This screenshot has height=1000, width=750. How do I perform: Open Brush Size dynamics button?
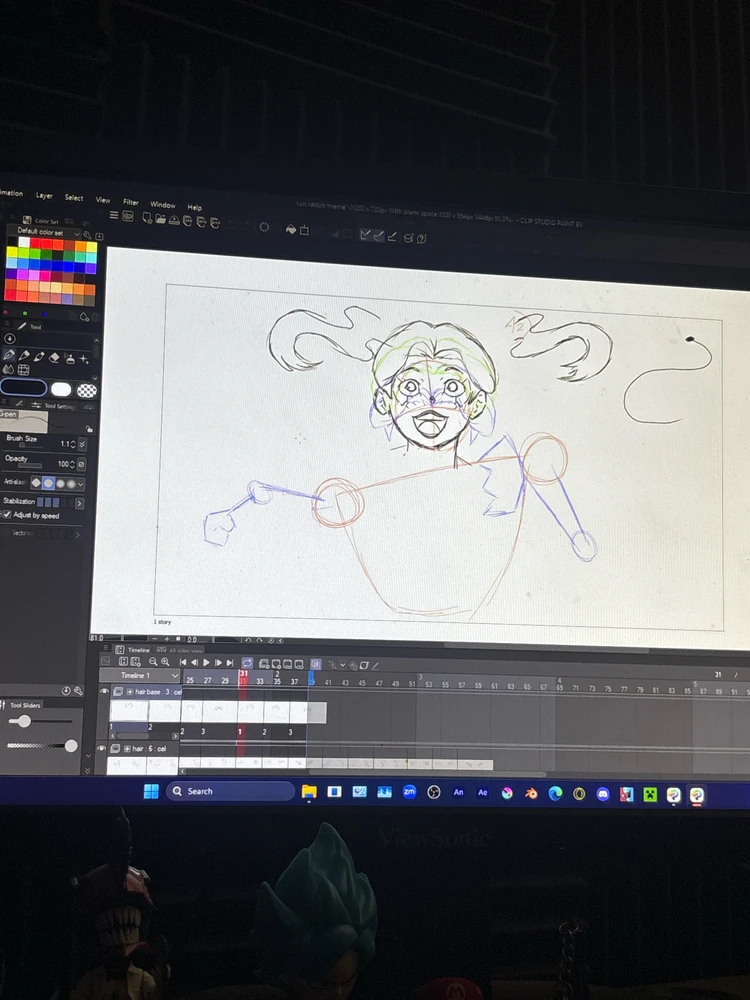[x=82, y=444]
